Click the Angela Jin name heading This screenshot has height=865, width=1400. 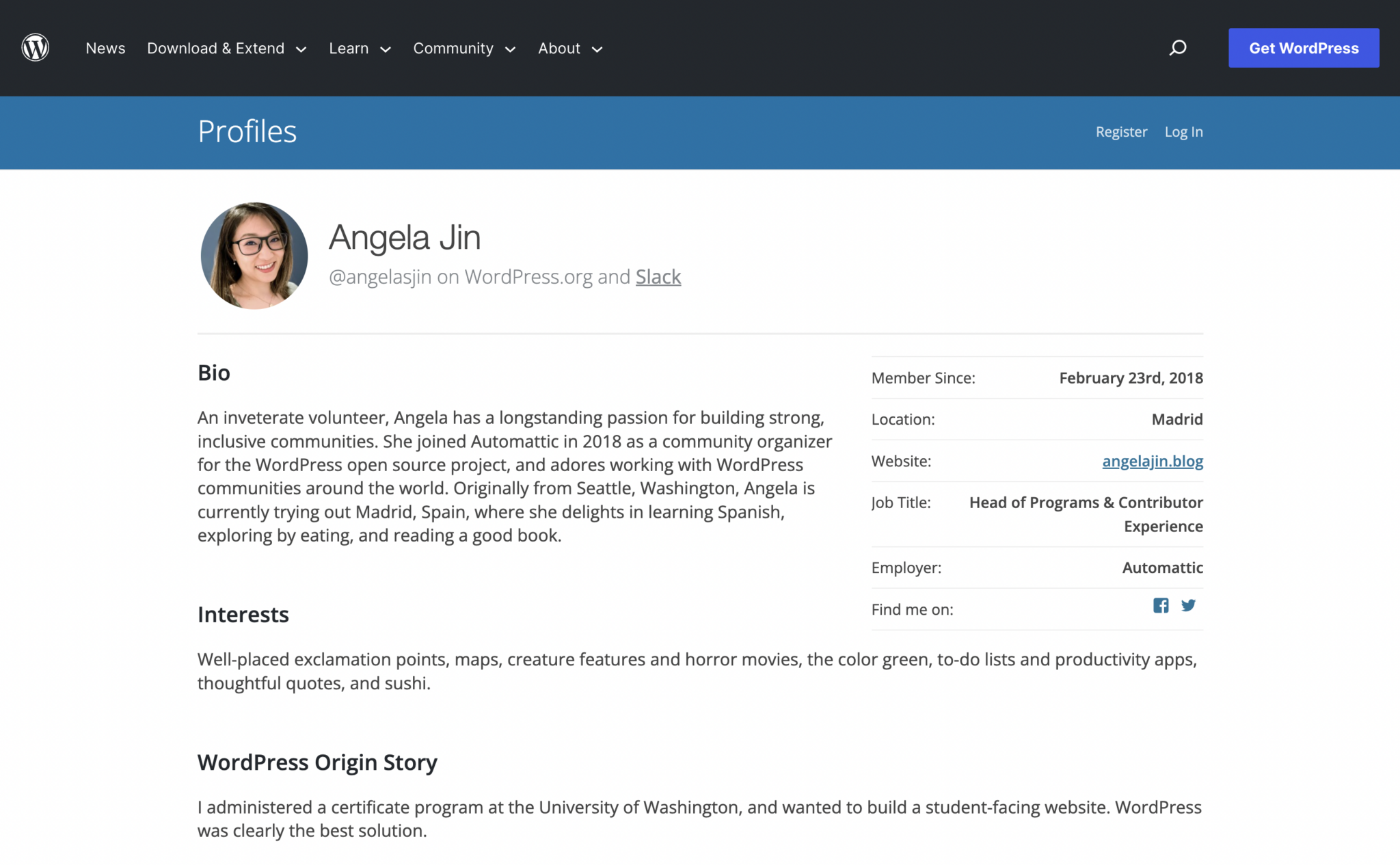pyautogui.click(x=405, y=238)
